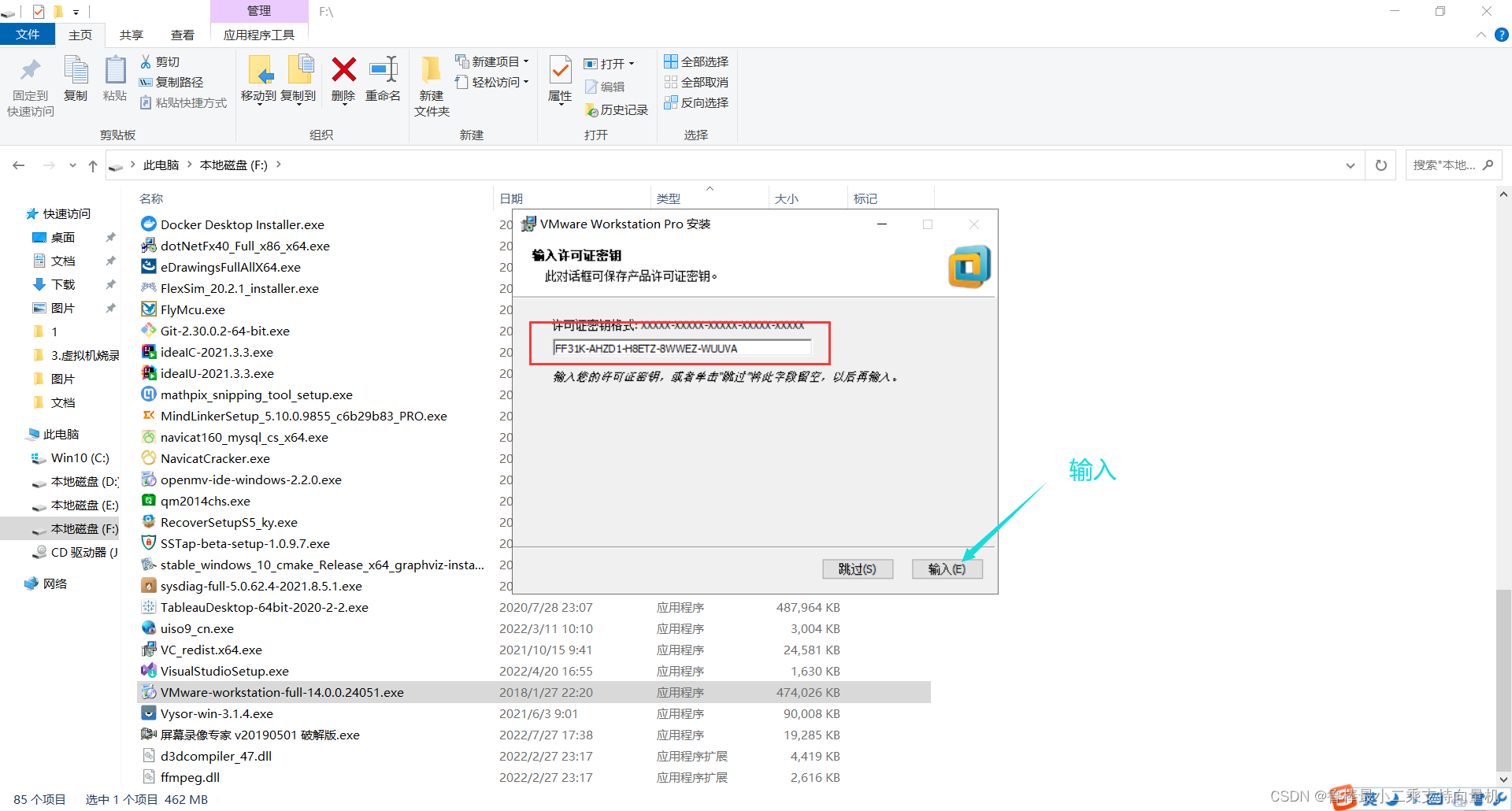Click the Refresh button by address bar
The height and width of the screenshot is (811, 1512).
1380,165
